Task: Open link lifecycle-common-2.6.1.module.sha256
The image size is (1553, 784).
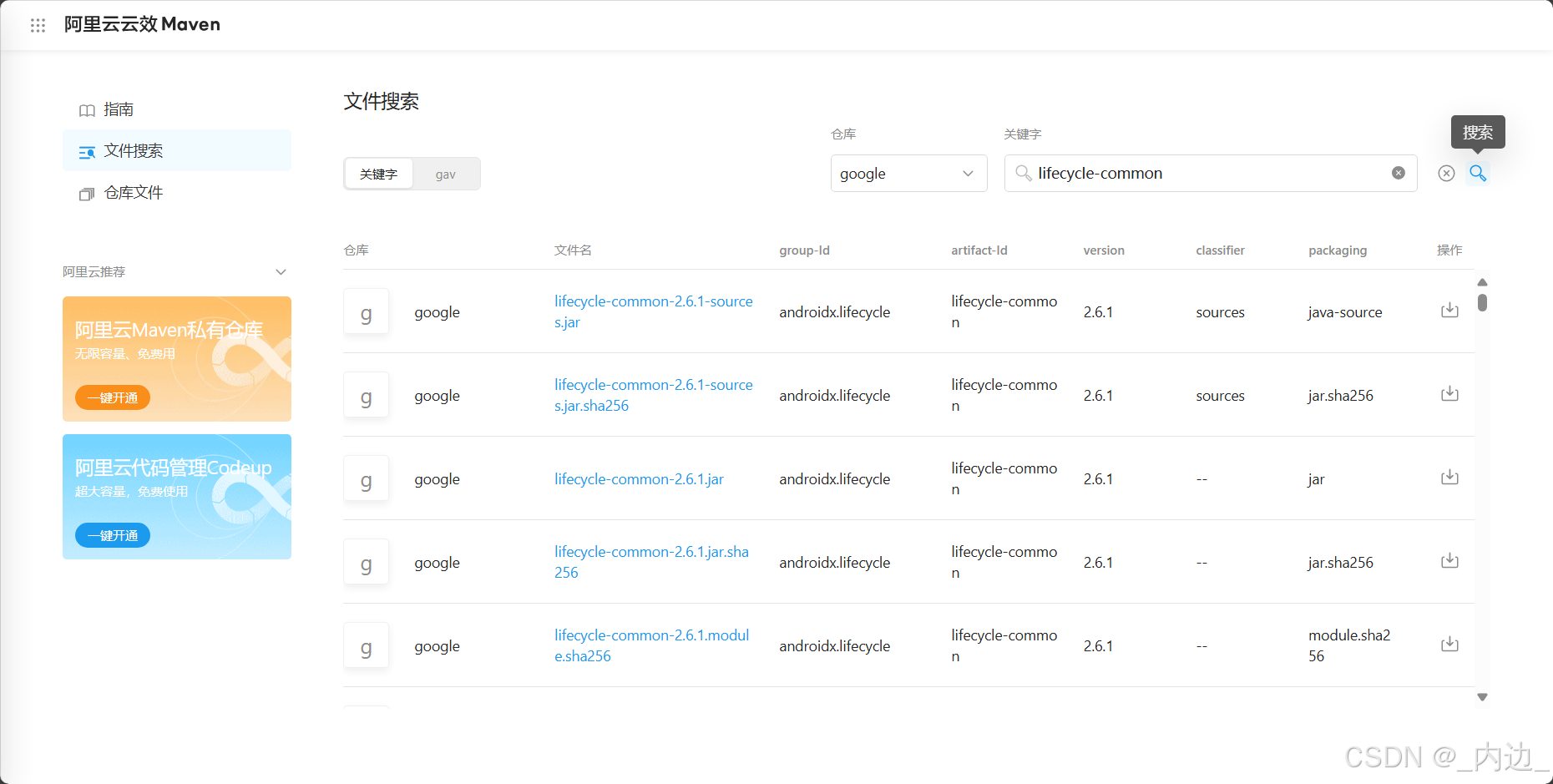Action: [651, 645]
